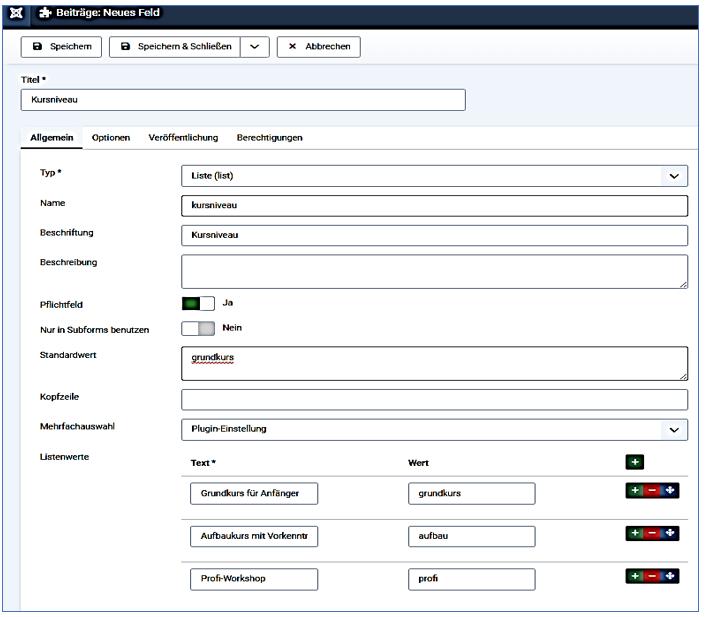Screen dimensions: 706x617
Task: Toggle the Pflichtfeld switch
Action: click(198, 303)
